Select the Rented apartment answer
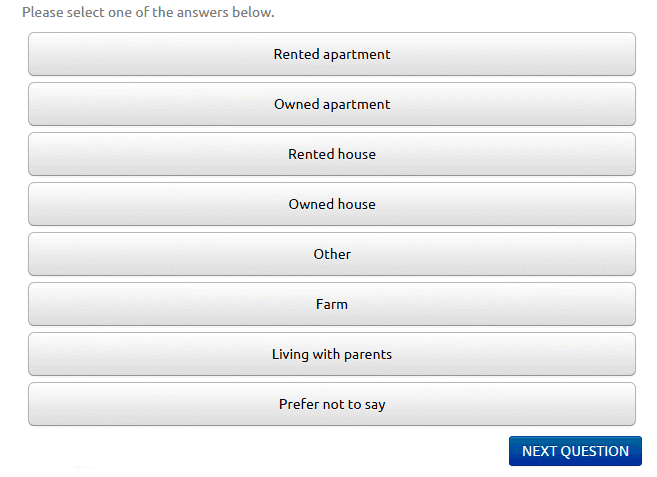657x477 pixels. coord(332,54)
